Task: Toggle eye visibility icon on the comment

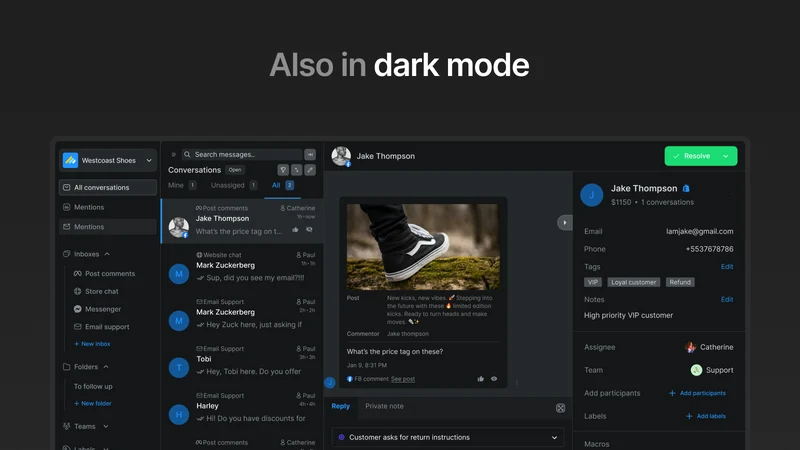Action: tap(494, 379)
